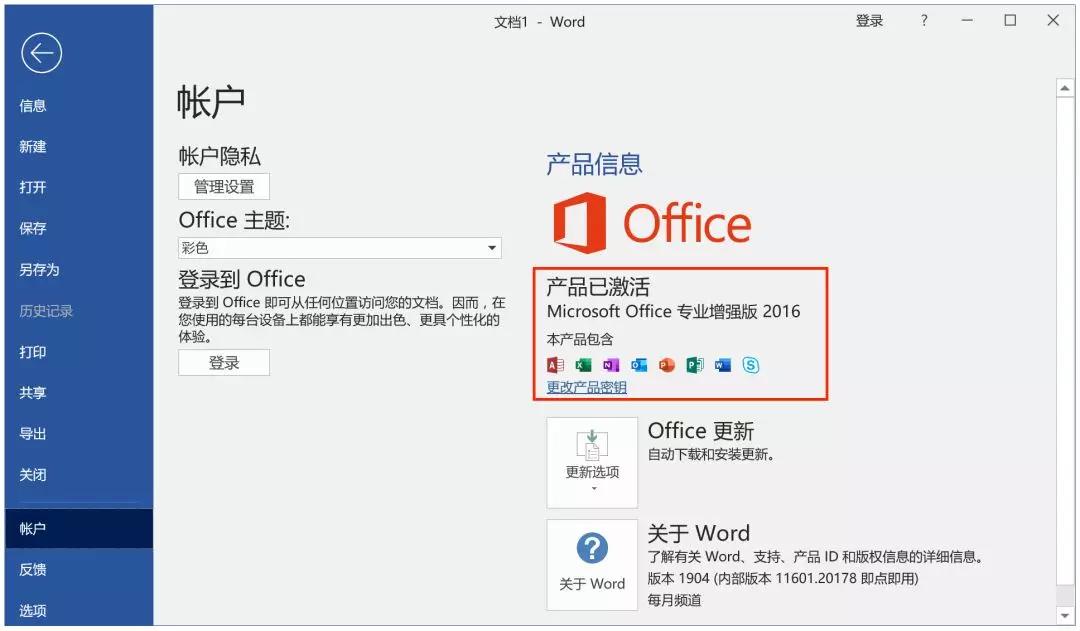Click the Skype for Business icon
Screen dimensions: 1080x631
[751, 365]
